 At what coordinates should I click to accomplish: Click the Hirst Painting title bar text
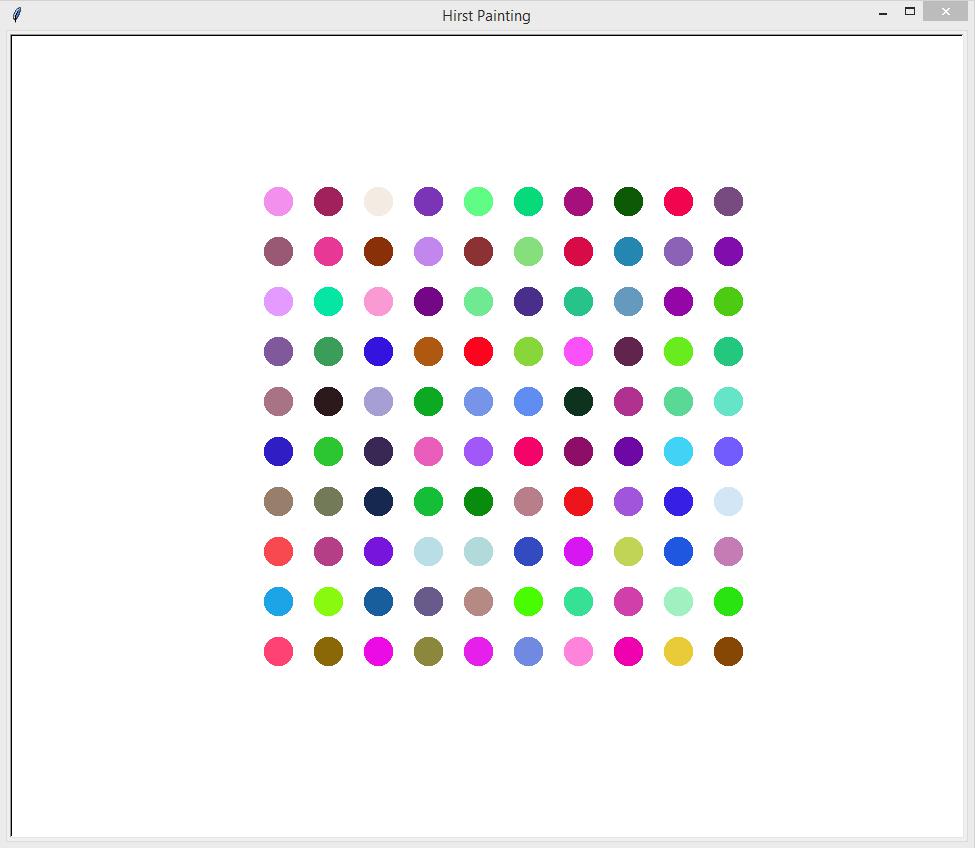(486, 16)
